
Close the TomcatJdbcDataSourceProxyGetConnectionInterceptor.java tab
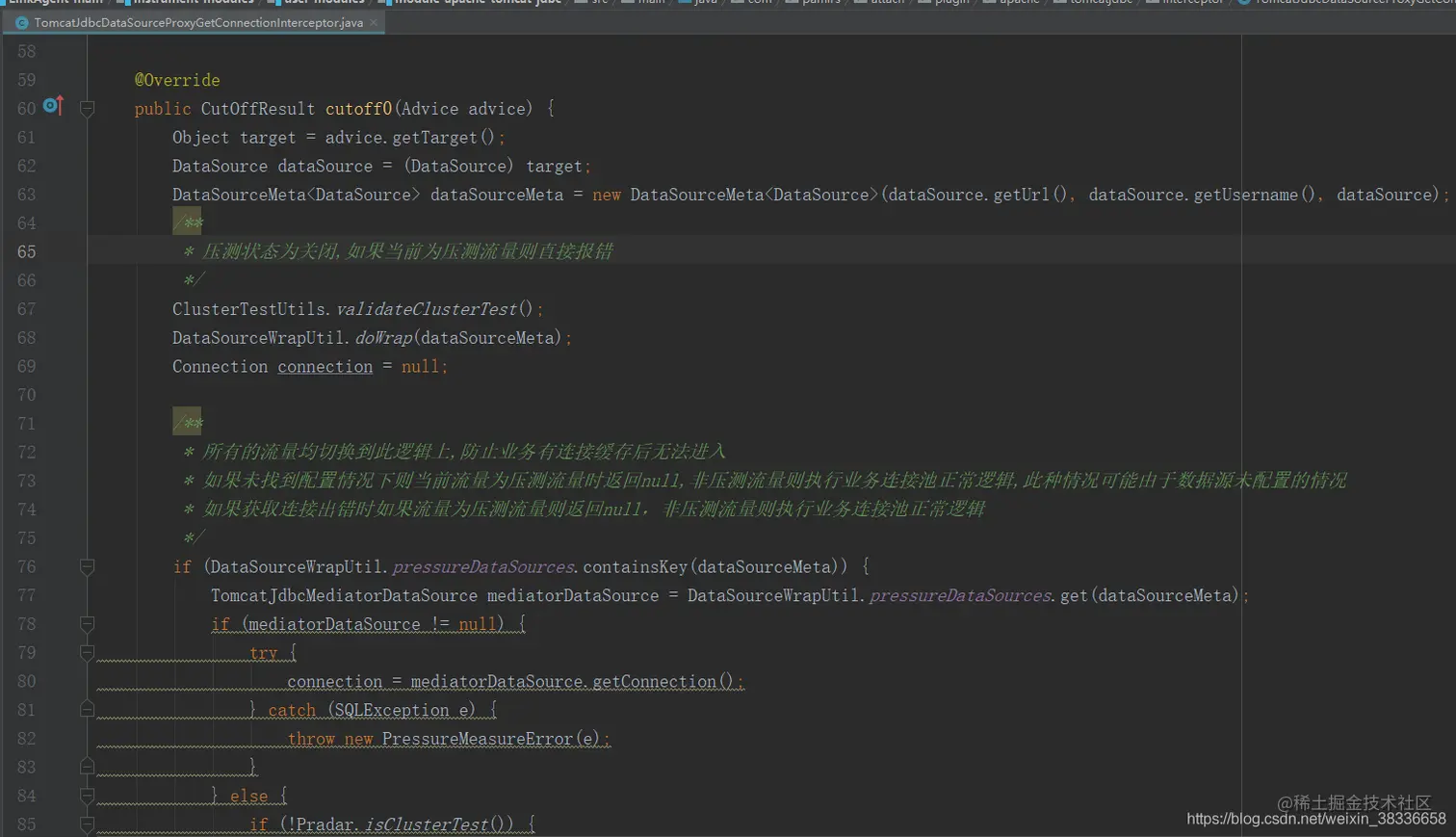(374, 22)
